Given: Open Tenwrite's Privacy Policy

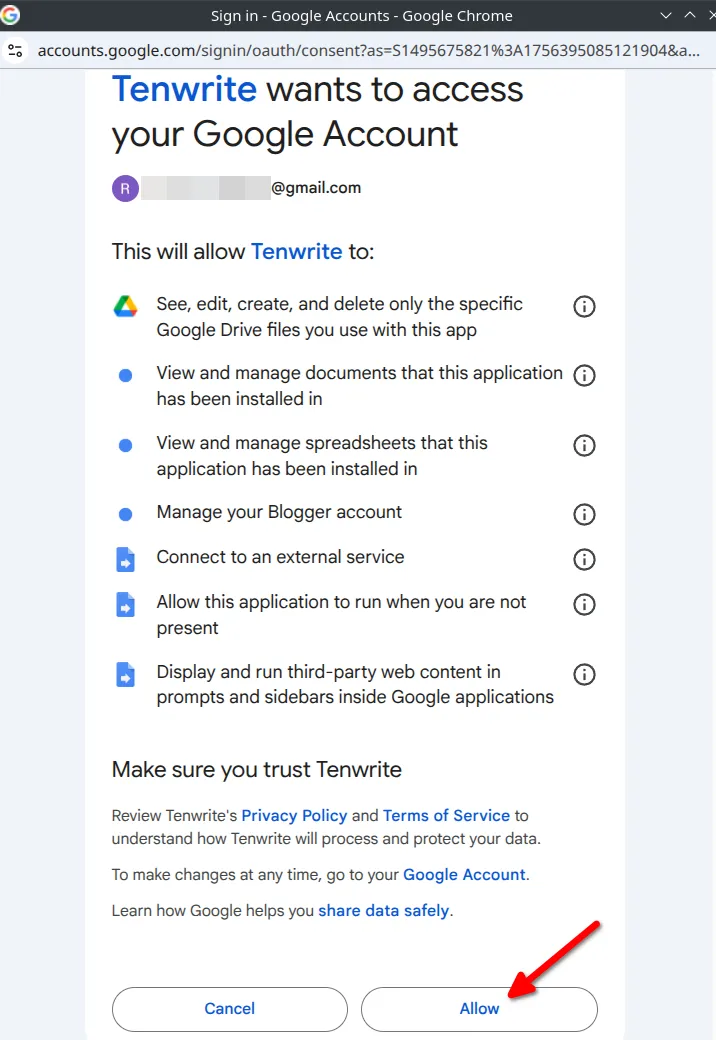Looking at the screenshot, I should tap(294, 815).
